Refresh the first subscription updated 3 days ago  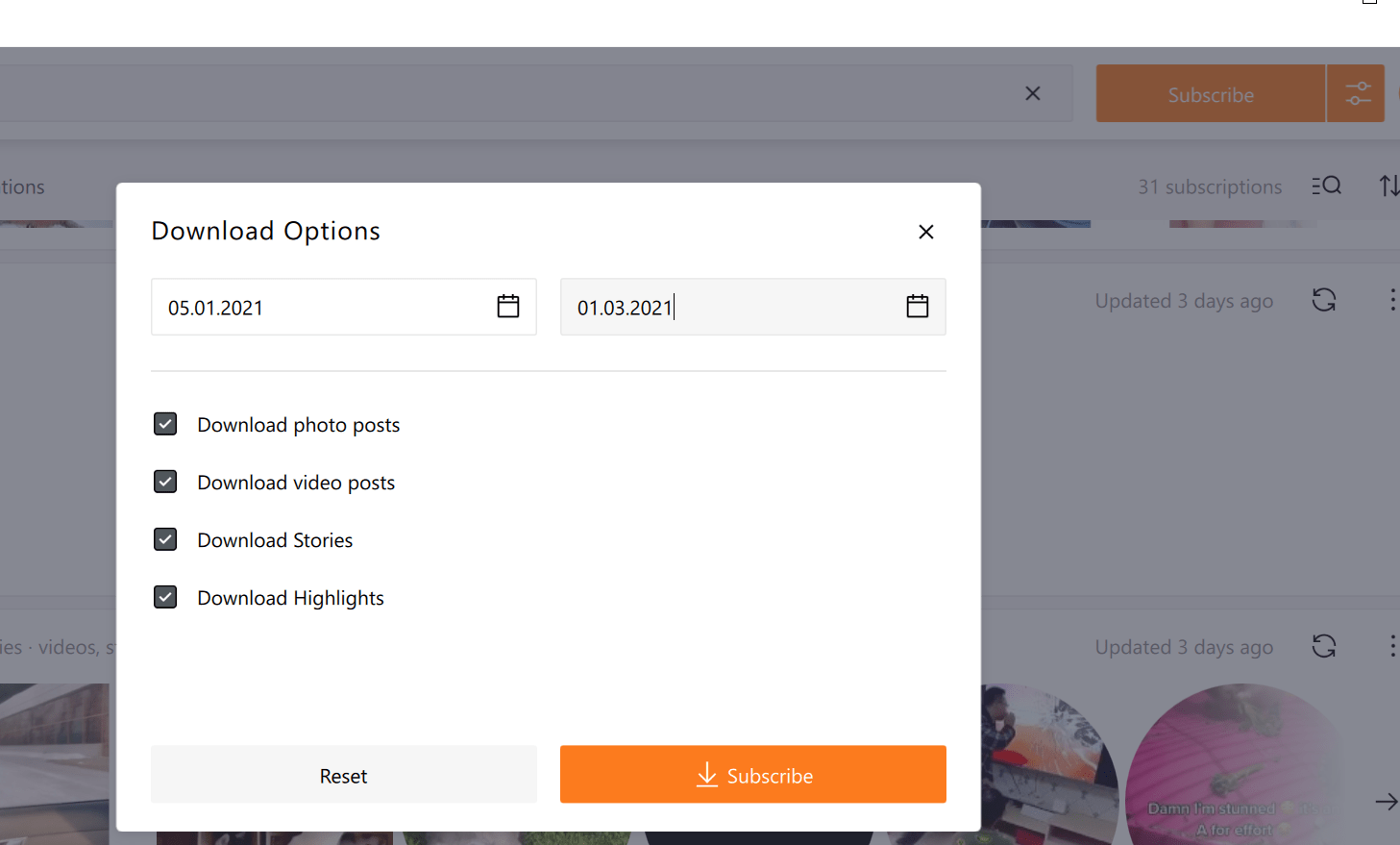click(1324, 300)
